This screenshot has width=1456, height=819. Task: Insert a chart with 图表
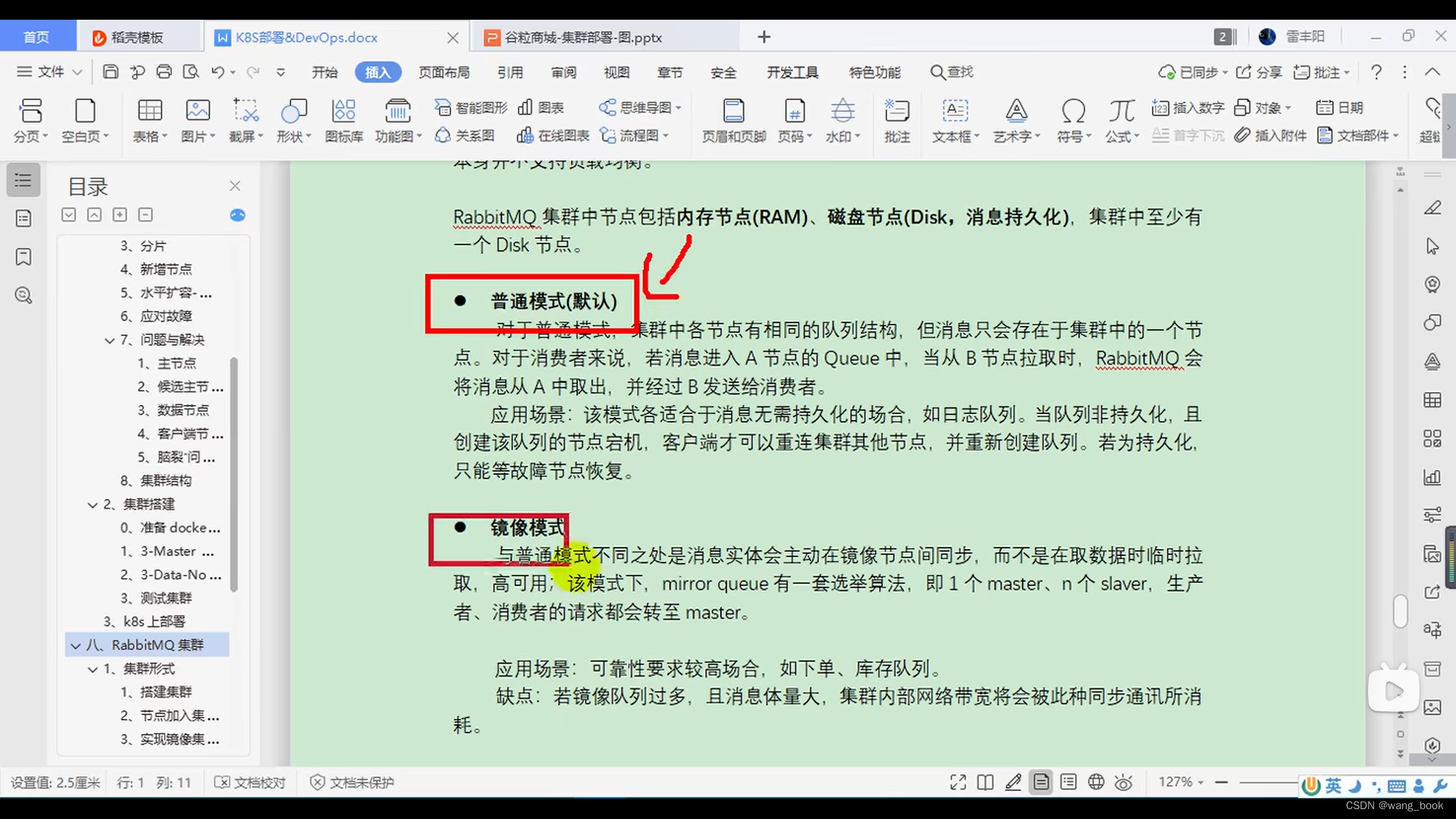tap(541, 108)
